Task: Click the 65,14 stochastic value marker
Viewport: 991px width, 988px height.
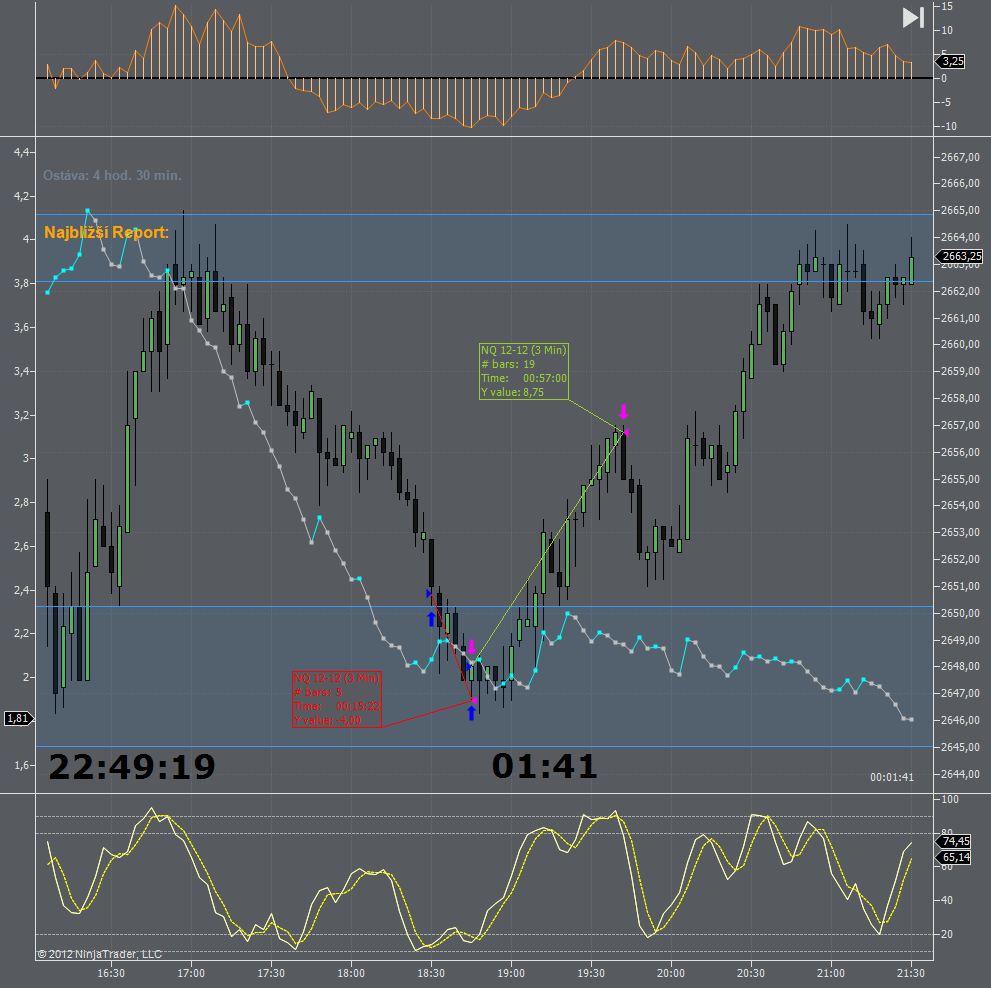Action: pos(953,857)
